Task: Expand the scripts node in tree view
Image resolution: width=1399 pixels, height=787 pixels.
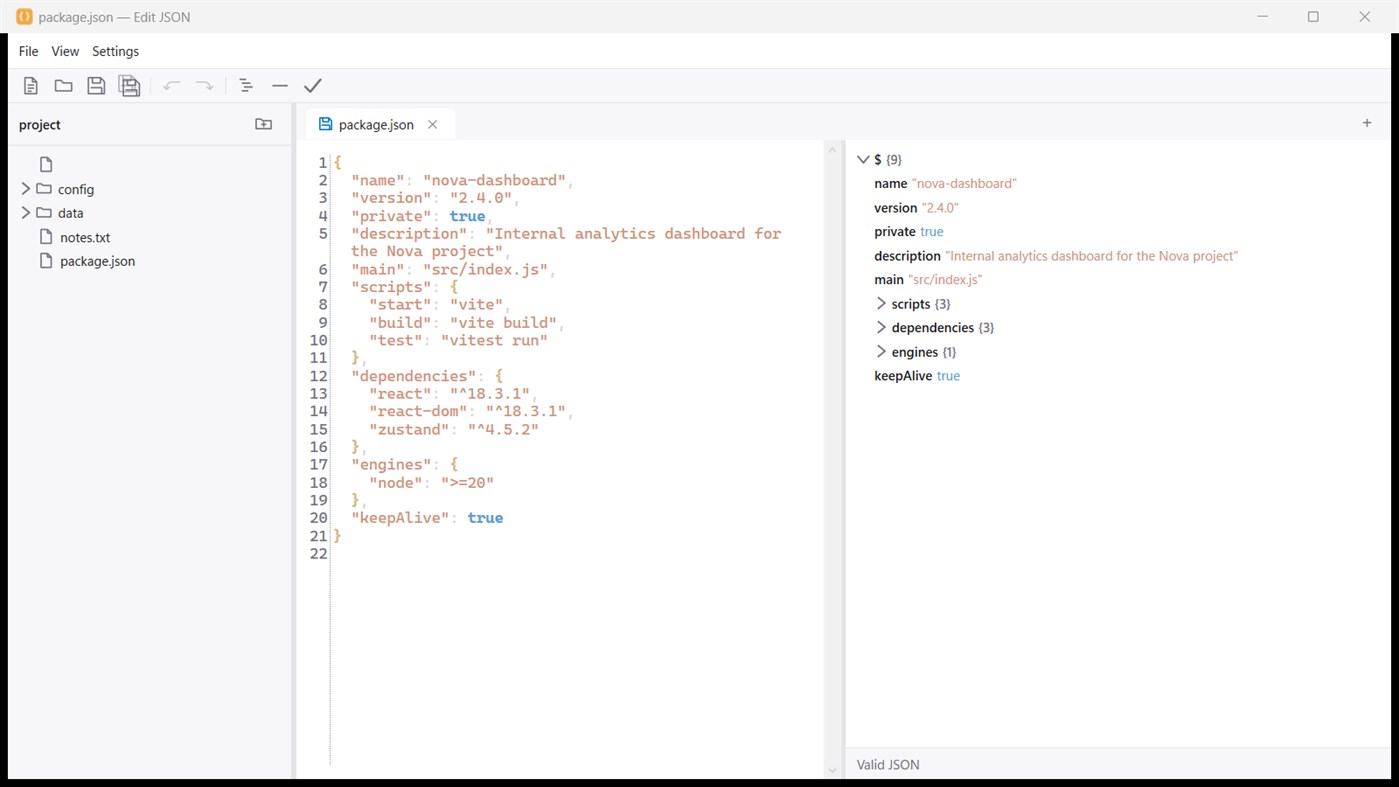Action: point(881,303)
